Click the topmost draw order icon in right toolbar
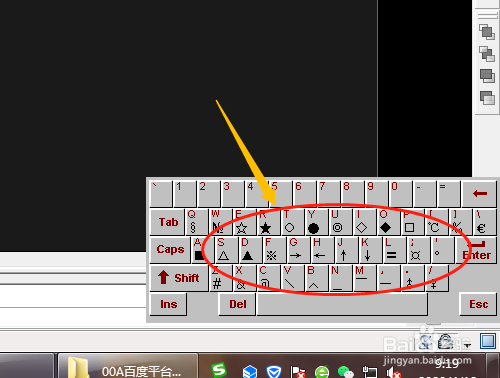The width and height of the screenshot is (500, 378). point(487,32)
